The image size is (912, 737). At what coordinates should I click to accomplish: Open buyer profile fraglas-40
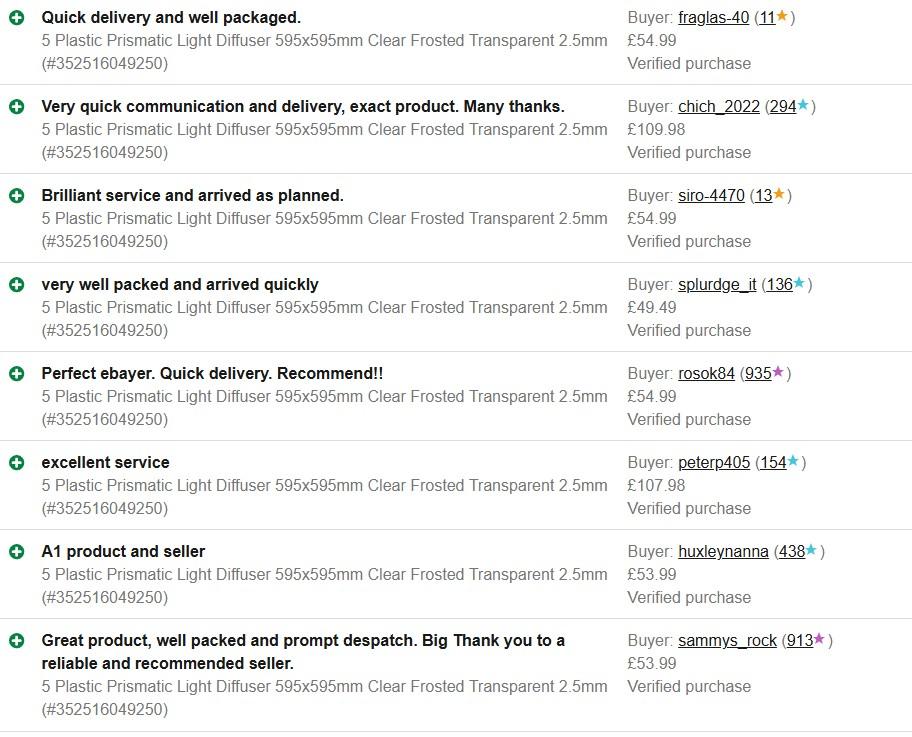(x=713, y=18)
